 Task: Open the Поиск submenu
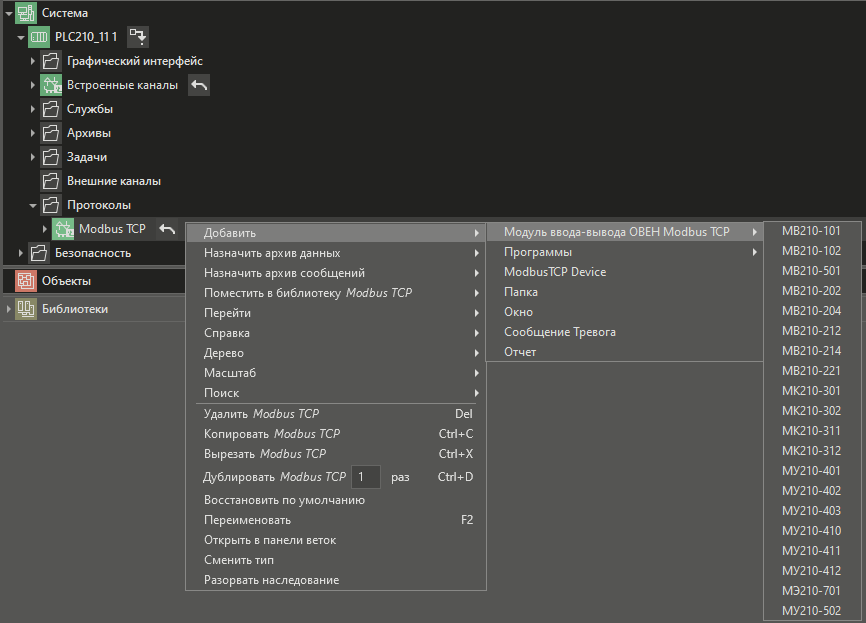(x=336, y=393)
